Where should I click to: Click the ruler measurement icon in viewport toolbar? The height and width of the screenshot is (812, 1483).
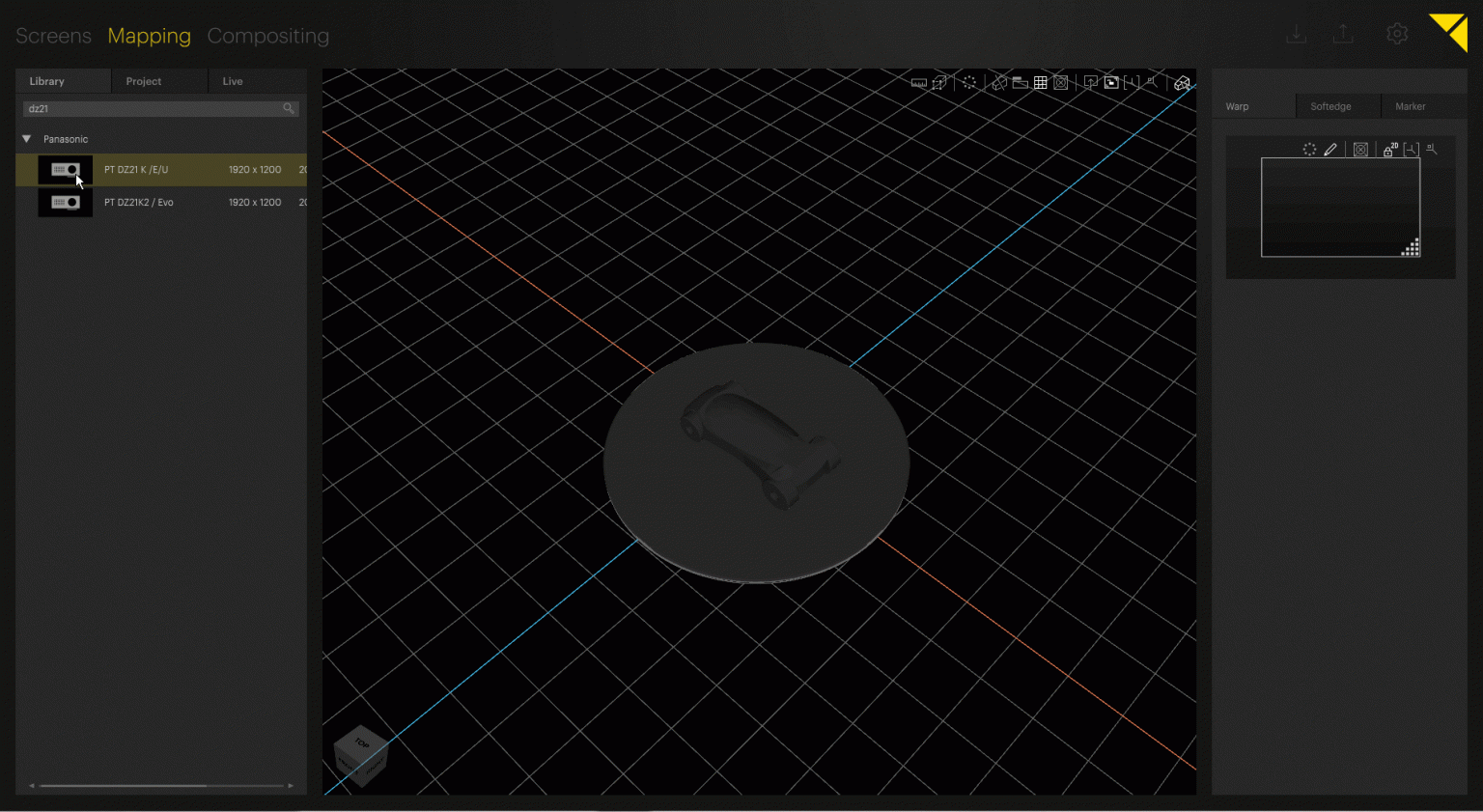(x=919, y=83)
